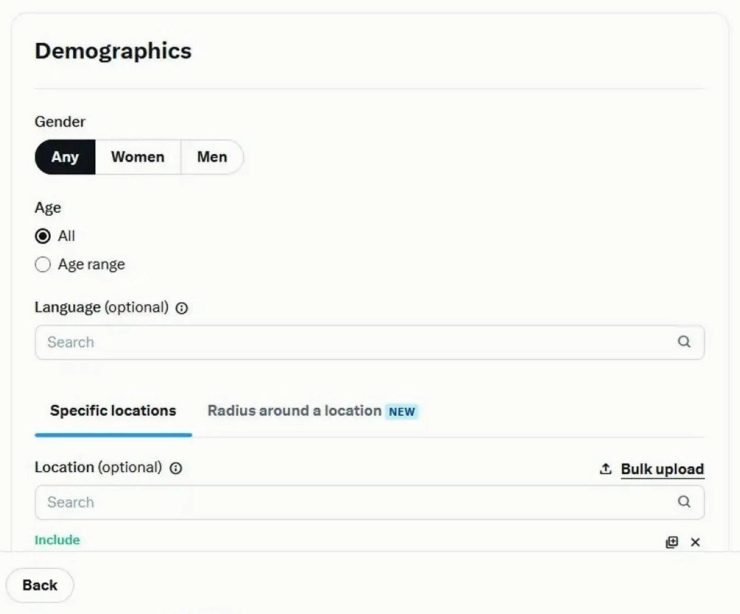740x614 pixels.
Task: Open the Specific locations tab
Action: 113,411
